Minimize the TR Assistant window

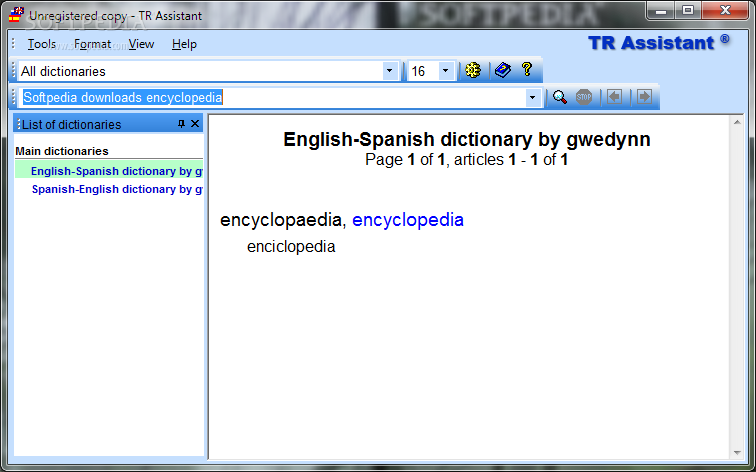pyautogui.click(x=661, y=11)
